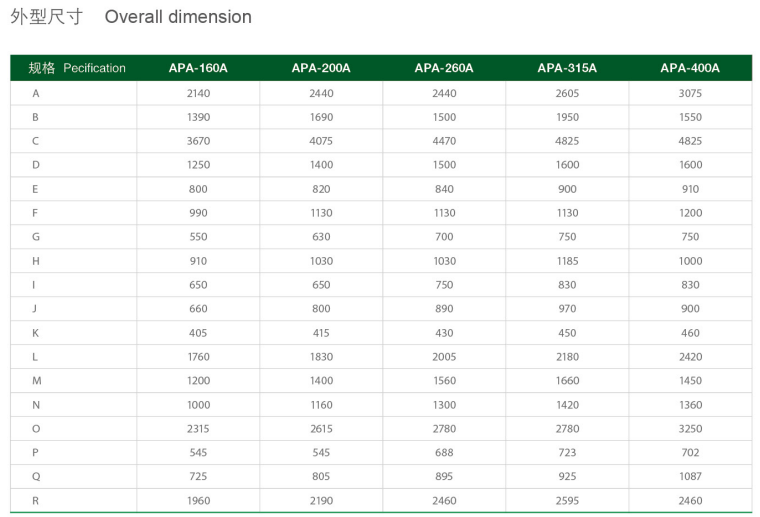Viewport: 760px width, 517px height.
Task: Click the cell containing 3250
Action: [690, 429]
